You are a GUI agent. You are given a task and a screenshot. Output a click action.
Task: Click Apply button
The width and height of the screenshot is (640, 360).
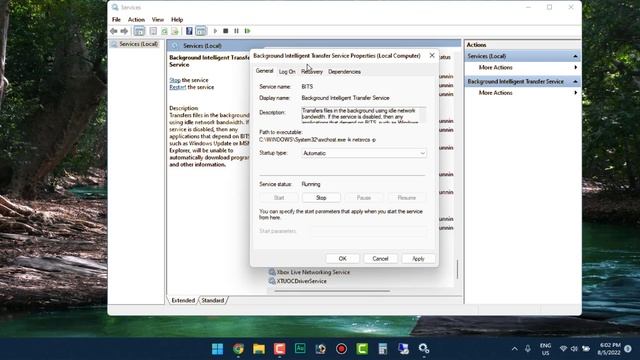click(418, 259)
